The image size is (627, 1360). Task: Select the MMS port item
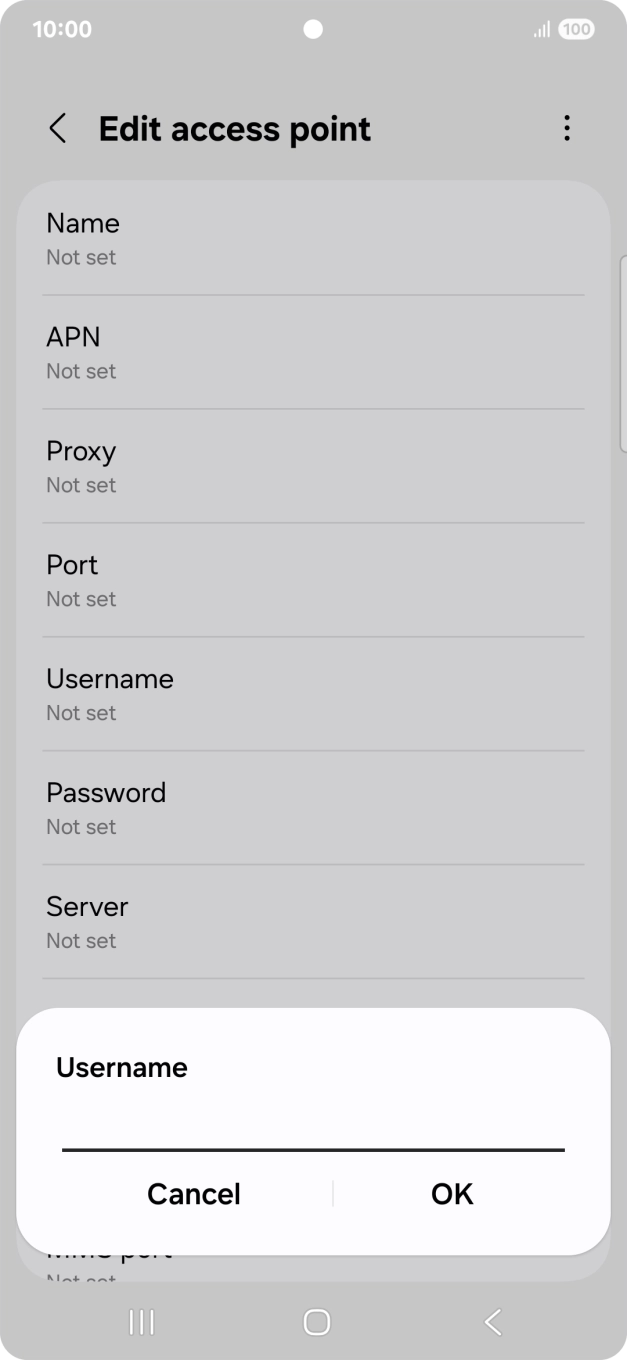point(313,1250)
